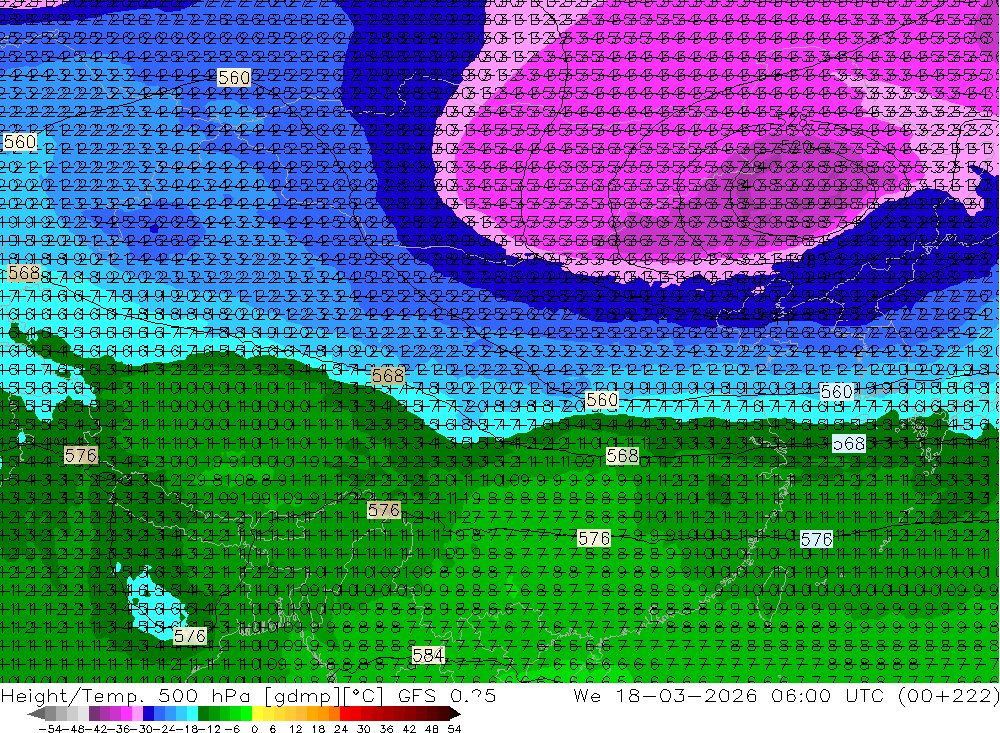Click the '54' scale value at colorbar end

tap(454, 729)
